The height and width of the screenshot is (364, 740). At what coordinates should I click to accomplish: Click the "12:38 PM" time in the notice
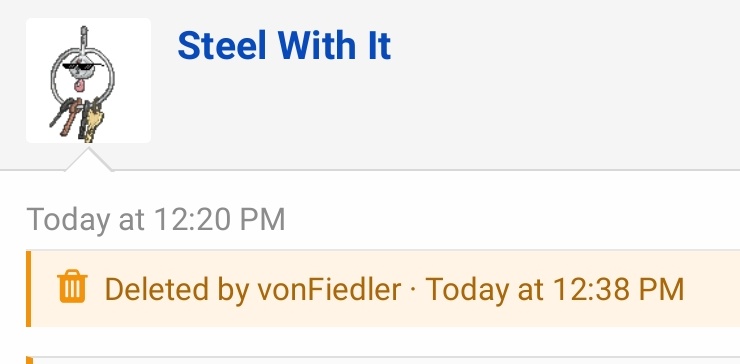click(619, 288)
